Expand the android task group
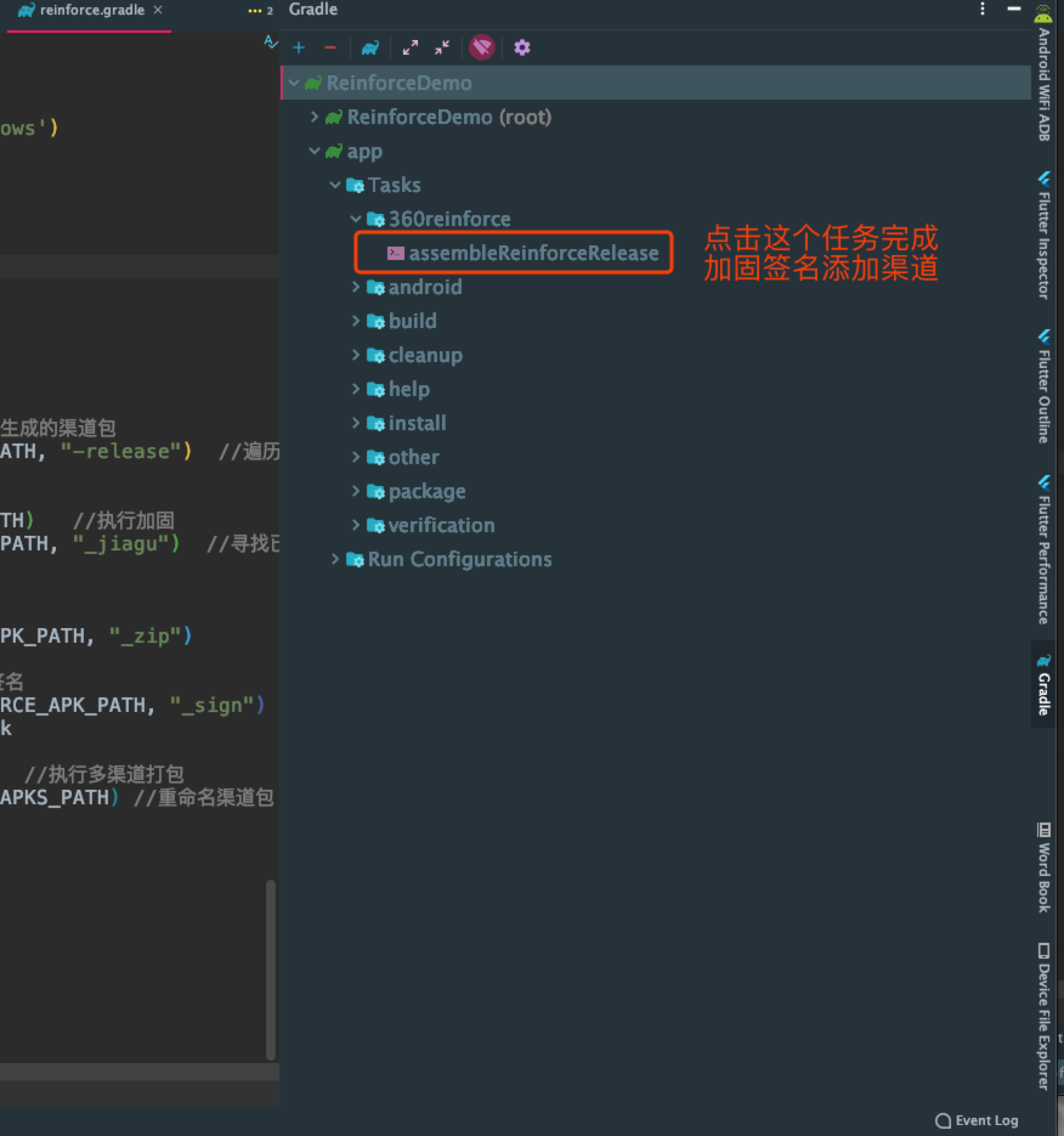1064x1136 pixels. pos(356,287)
